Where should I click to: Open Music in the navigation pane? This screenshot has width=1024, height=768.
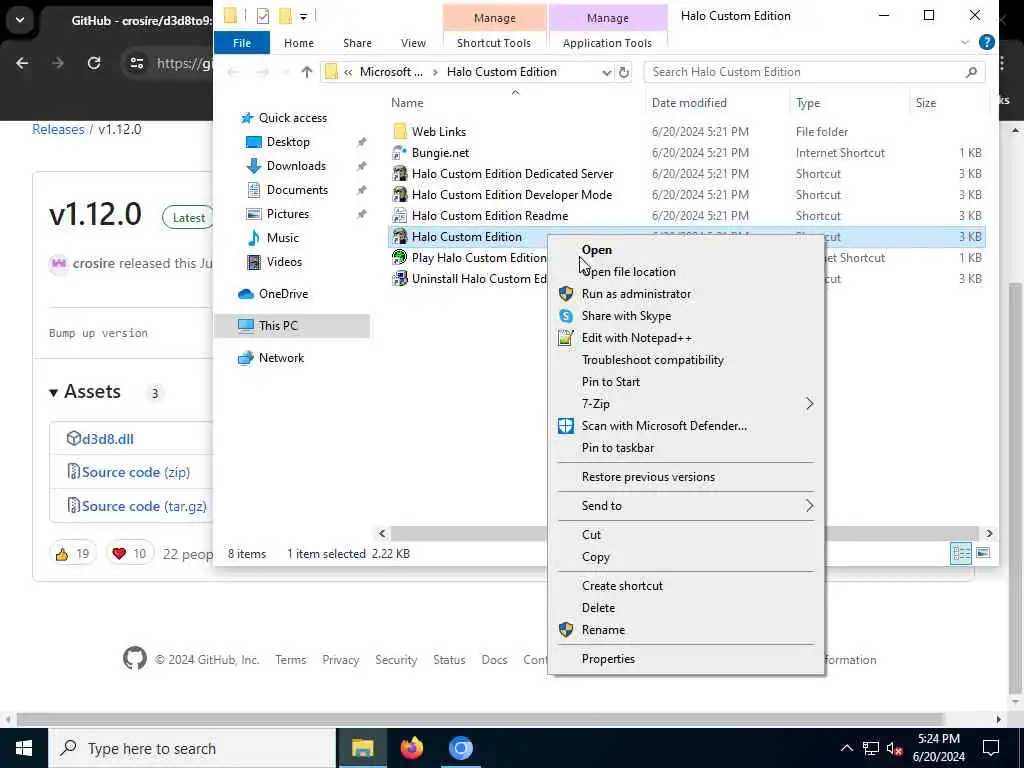(x=282, y=238)
